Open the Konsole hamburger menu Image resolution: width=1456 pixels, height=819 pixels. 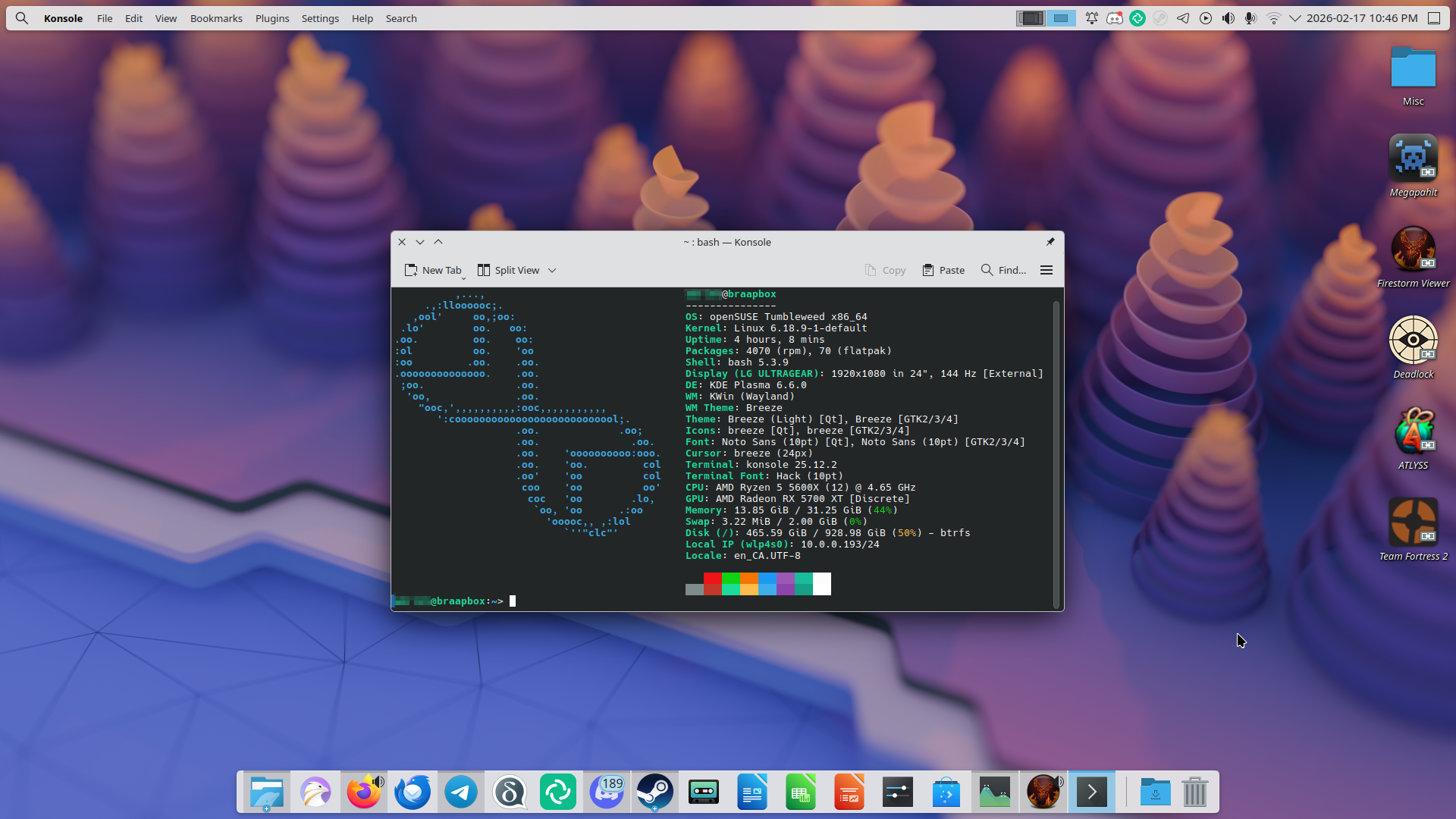coord(1046,270)
